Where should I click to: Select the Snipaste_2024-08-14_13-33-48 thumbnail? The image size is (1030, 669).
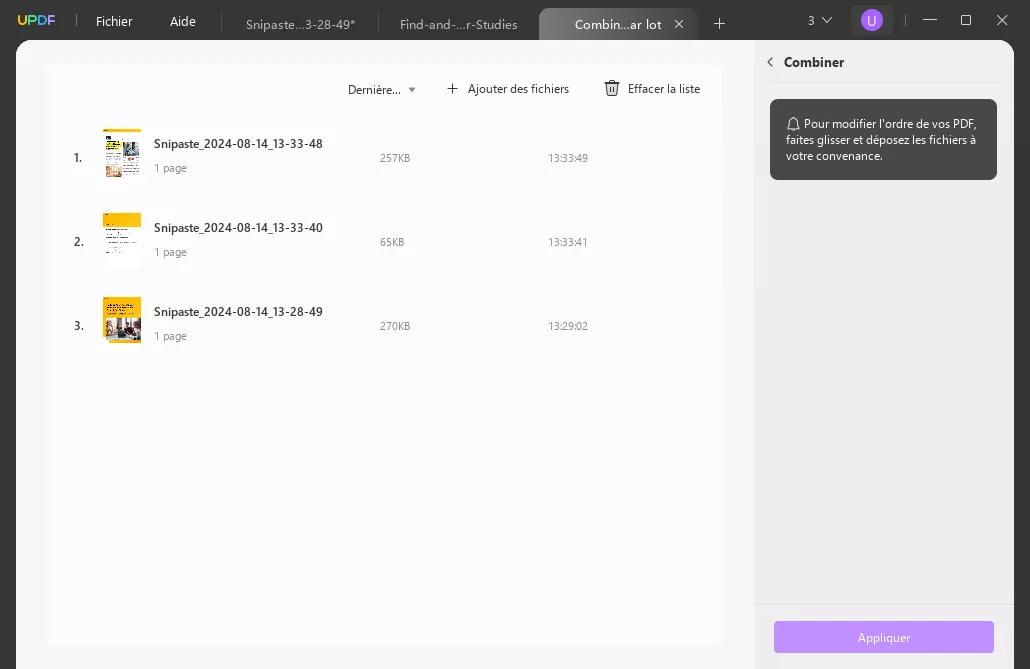(122, 153)
